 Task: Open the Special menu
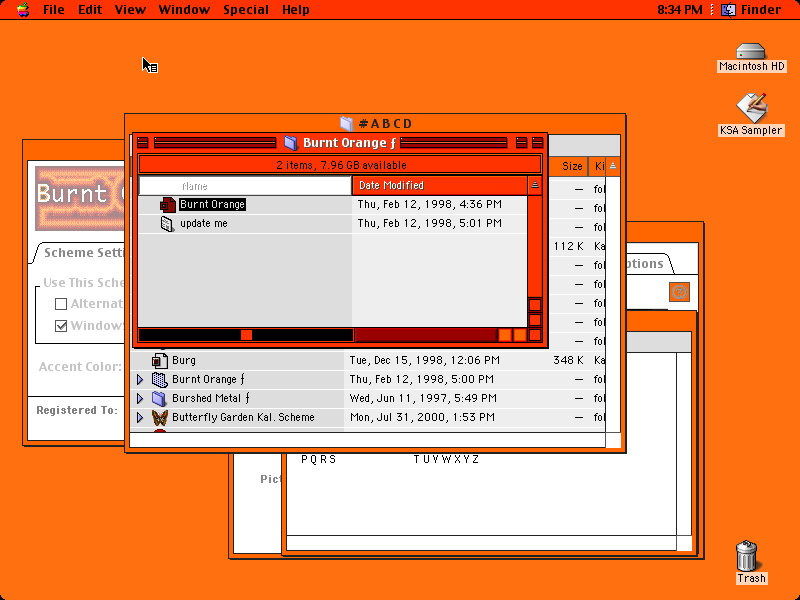click(246, 9)
